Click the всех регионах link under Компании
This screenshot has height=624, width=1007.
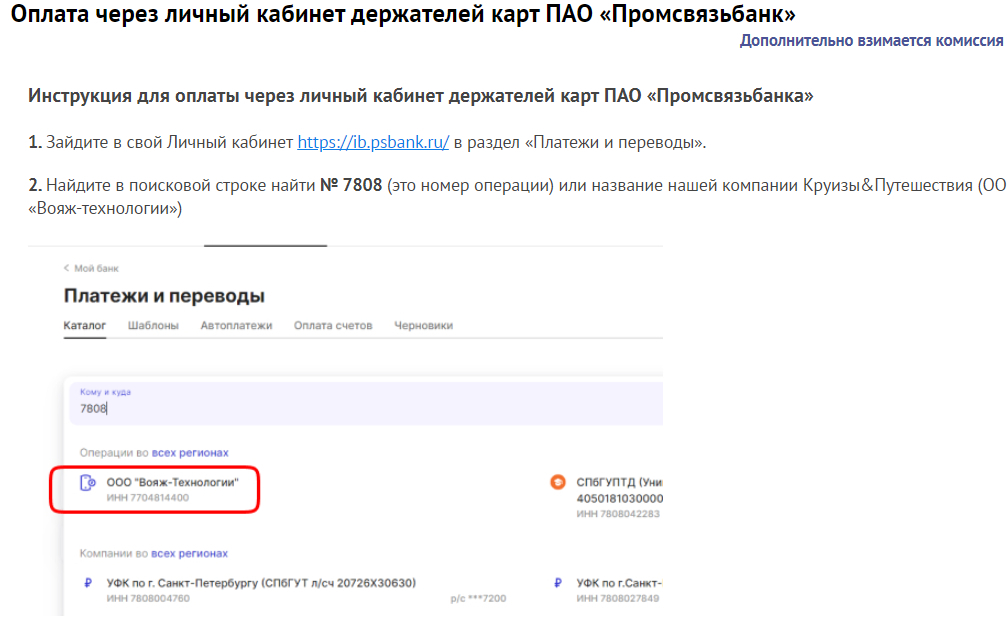coord(189,553)
